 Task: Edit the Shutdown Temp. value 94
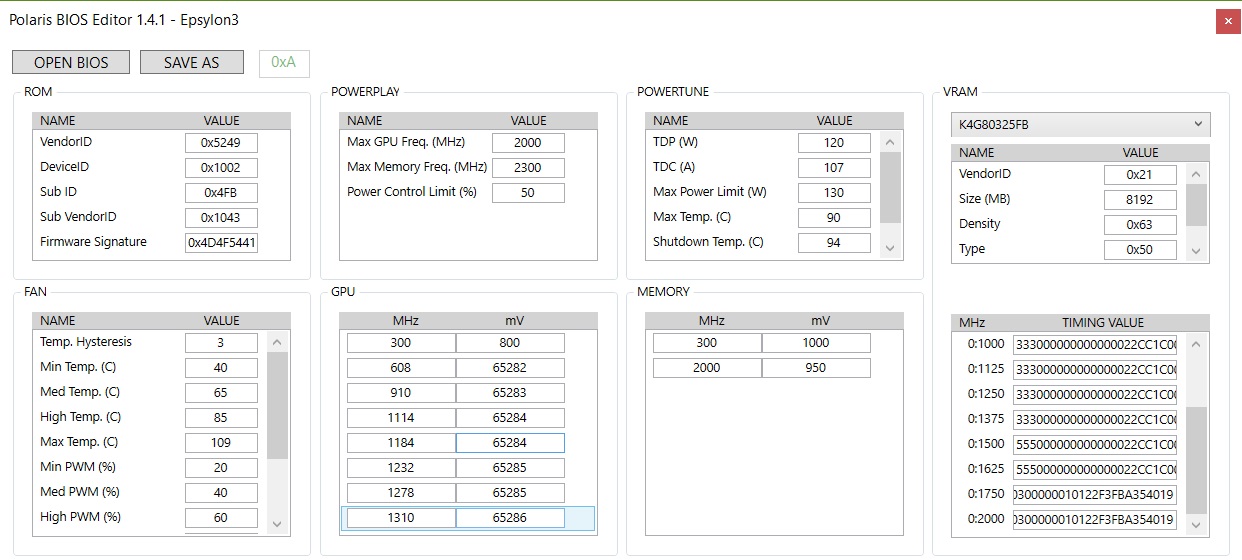point(834,242)
